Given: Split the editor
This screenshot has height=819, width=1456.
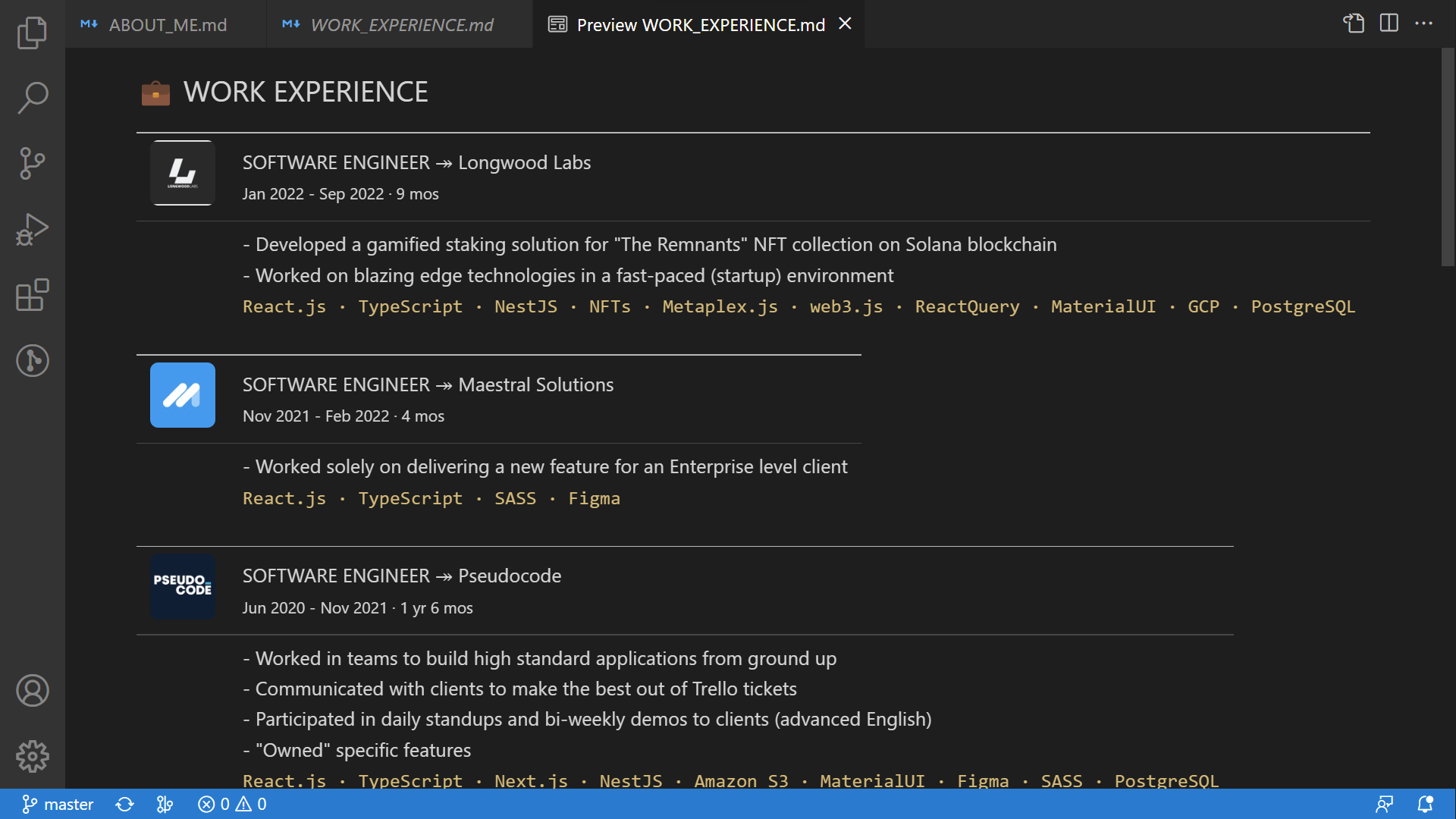Looking at the screenshot, I should (x=1389, y=24).
